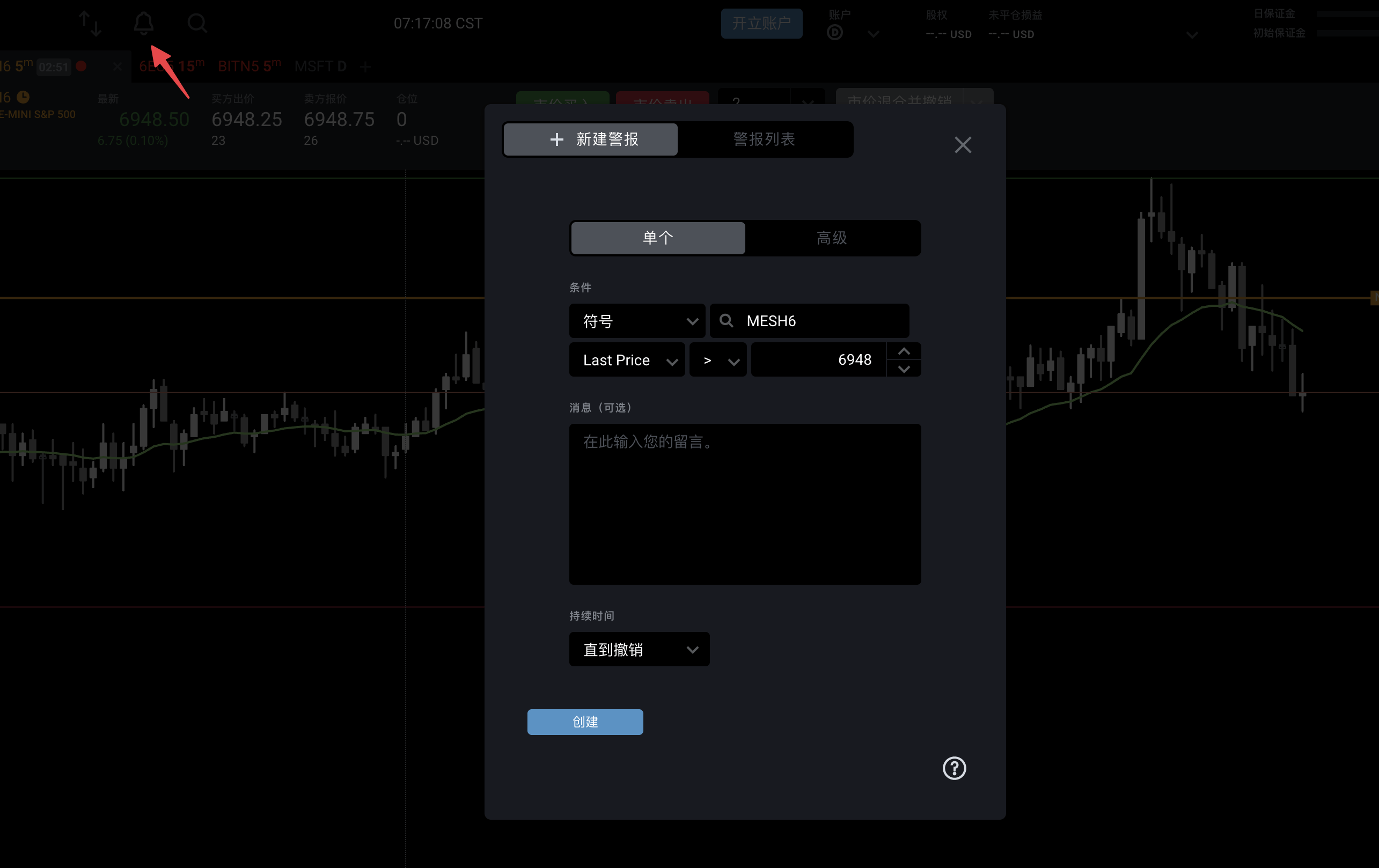Expand the Last Price dropdown
1379x868 pixels.
pos(627,360)
